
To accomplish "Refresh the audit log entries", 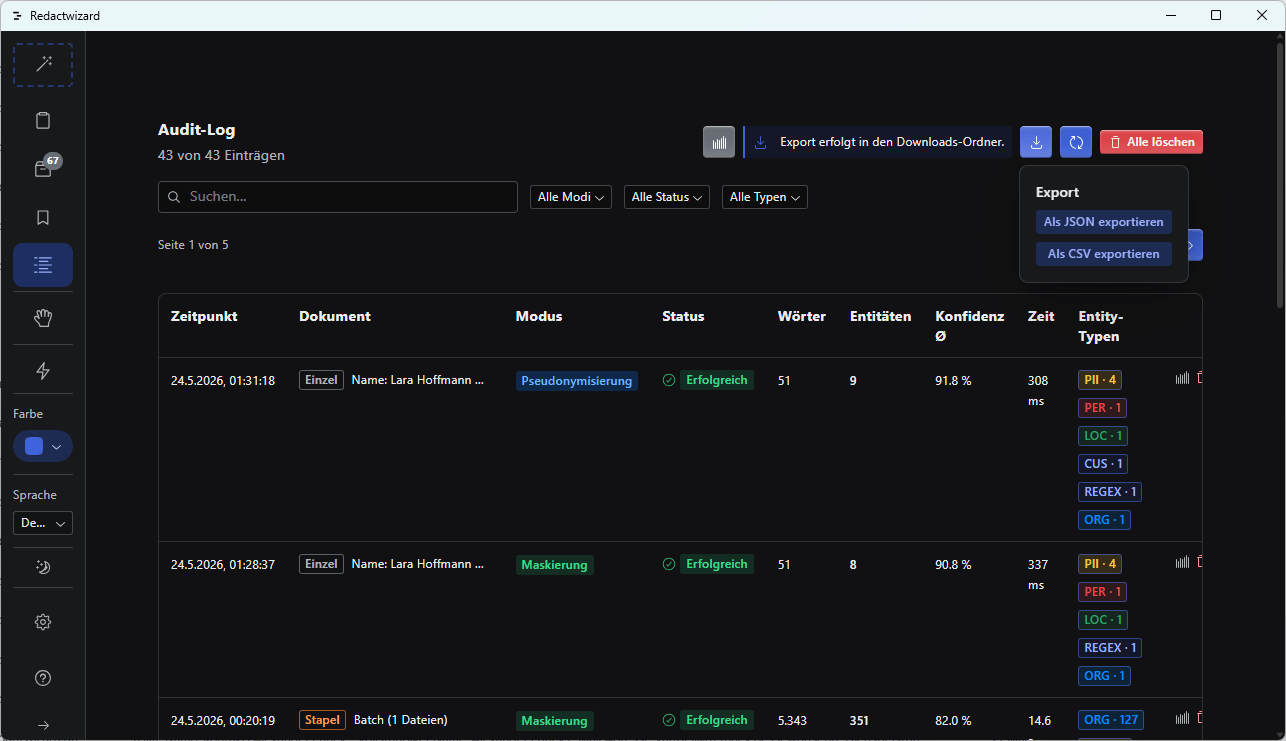I will point(1076,142).
